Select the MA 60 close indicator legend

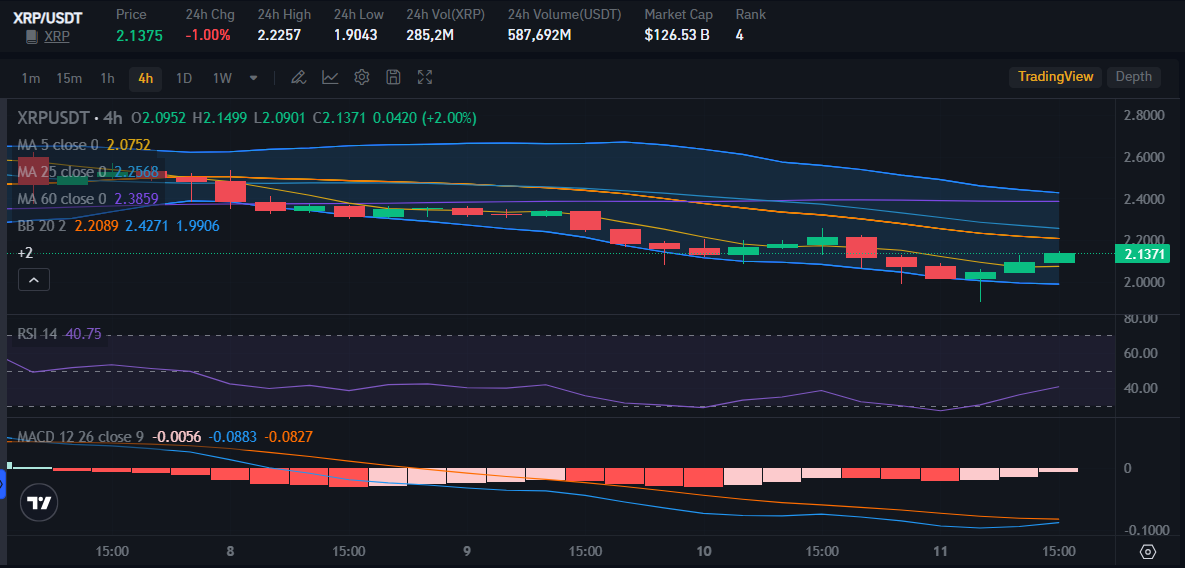click(x=88, y=199)
